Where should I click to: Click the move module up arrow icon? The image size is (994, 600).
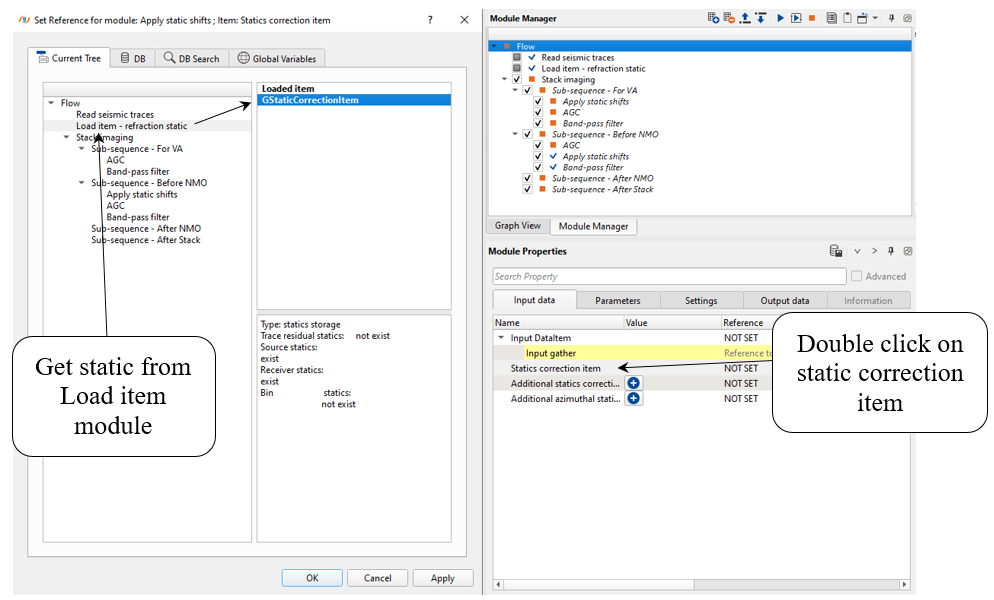[x=745, y=18]
